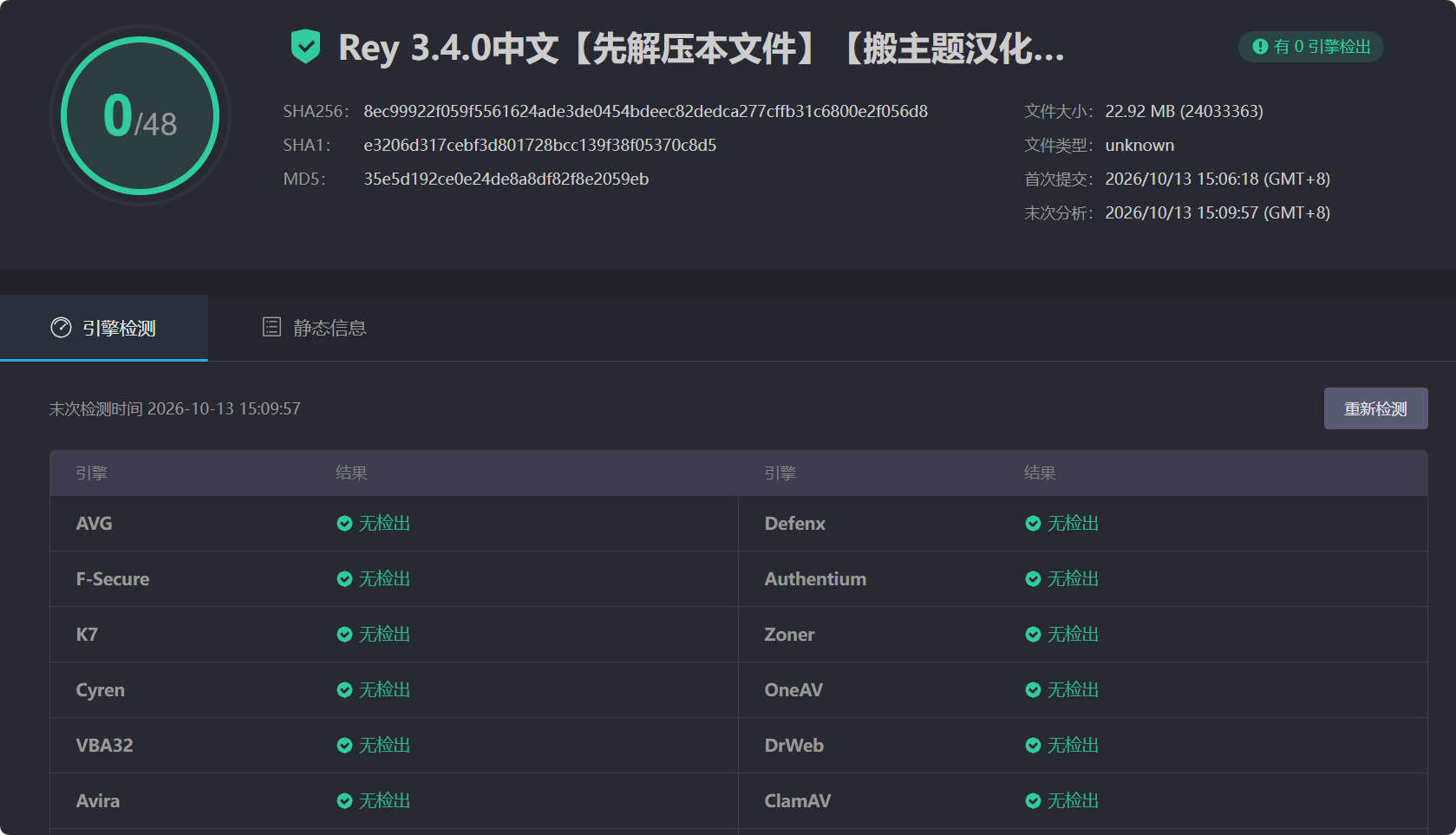Screen dimensions: 1456x835
Task: Click the list icon on 静态信息 tab
Action: (x=271, y=327)
